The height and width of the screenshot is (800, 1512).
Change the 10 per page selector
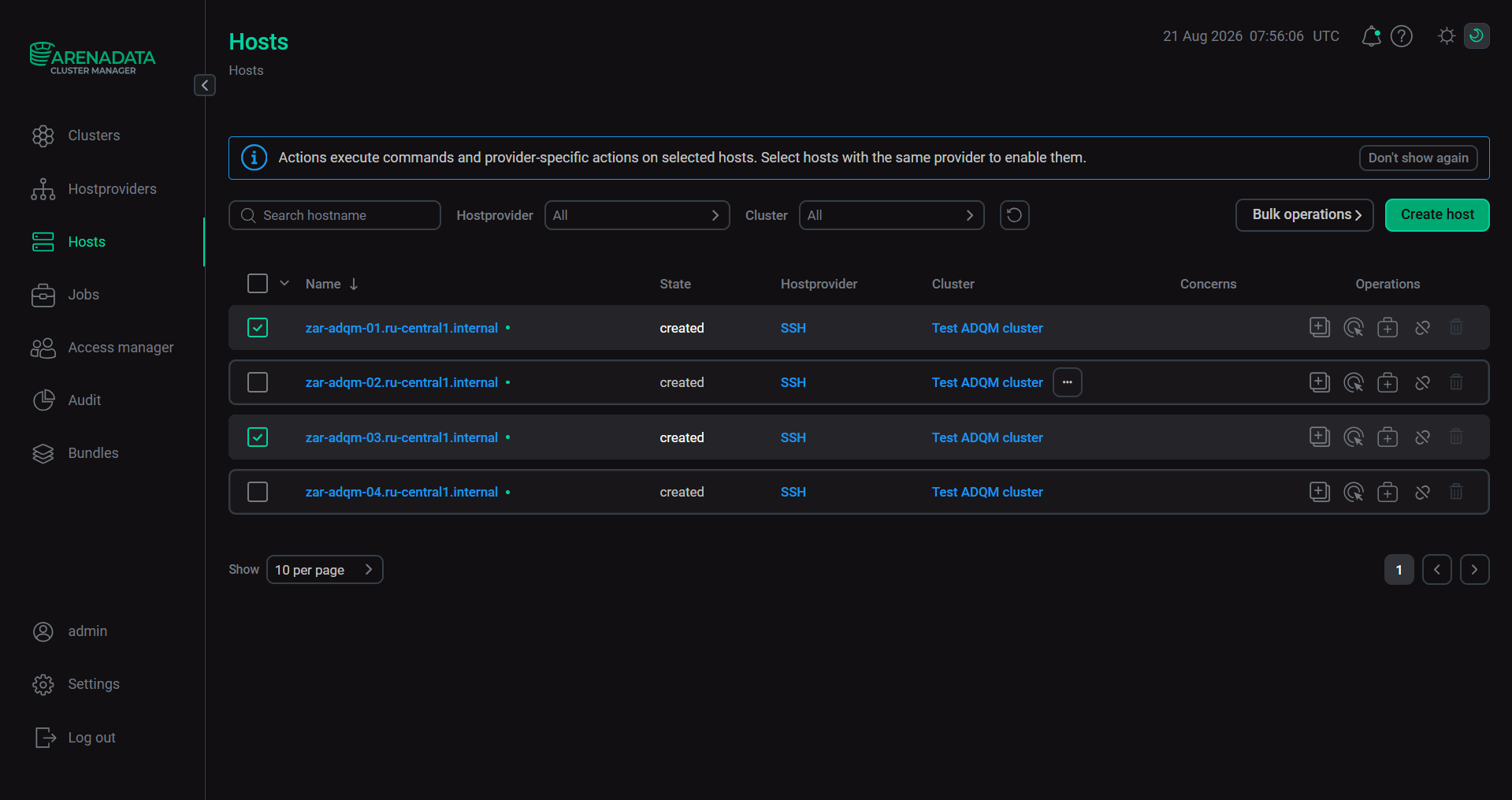(325, 569)
